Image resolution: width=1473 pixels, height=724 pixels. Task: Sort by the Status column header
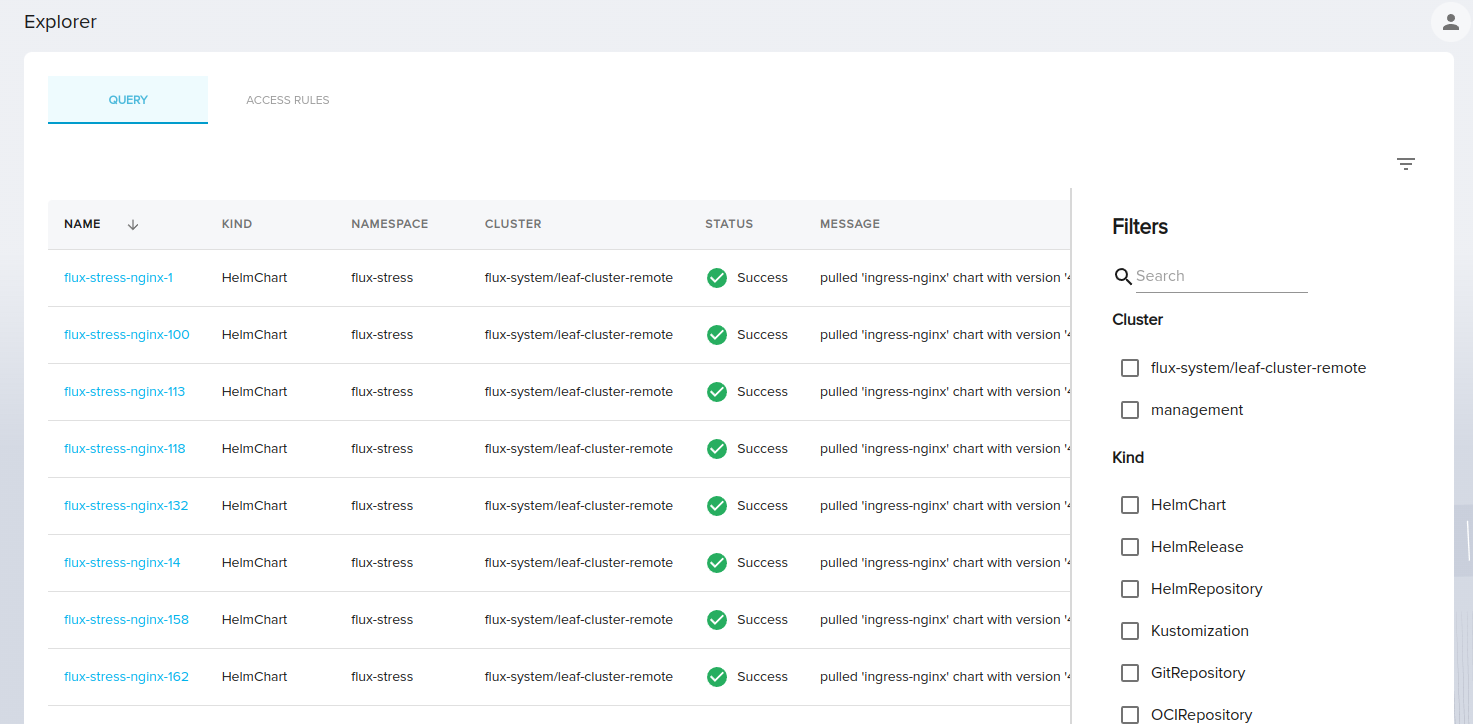click(729, 224)
